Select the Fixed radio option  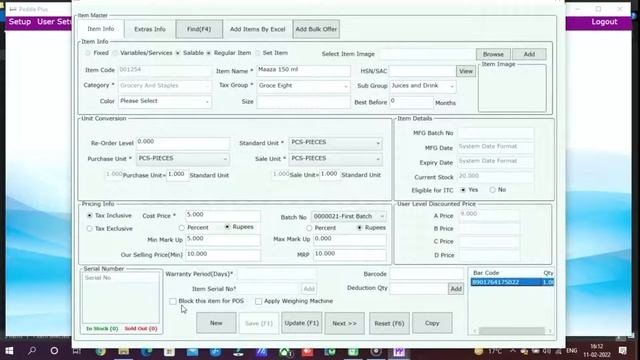point(88,53)
